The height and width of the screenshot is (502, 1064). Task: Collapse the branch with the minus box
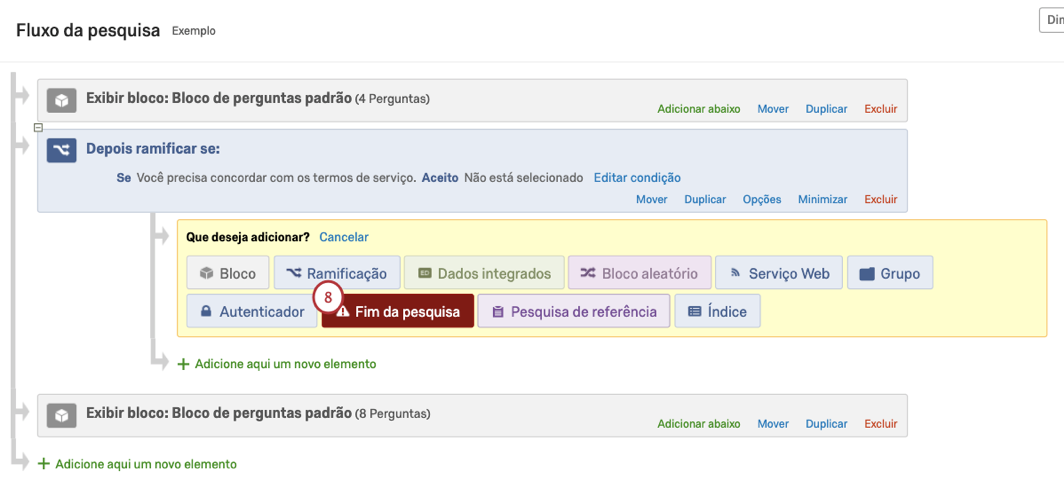pos(39,128)
